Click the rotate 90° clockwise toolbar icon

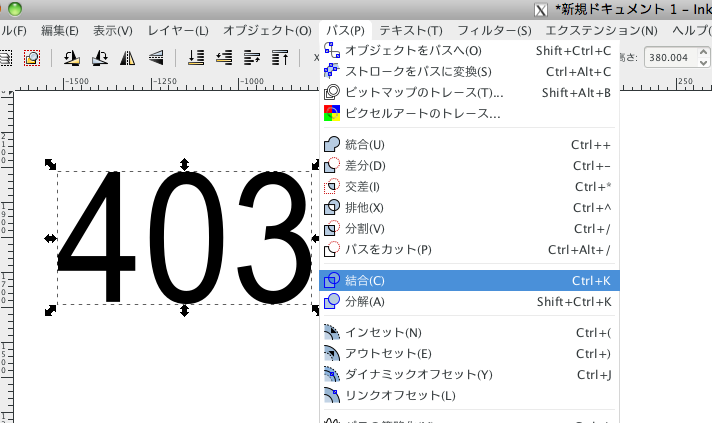coord(100,58)
